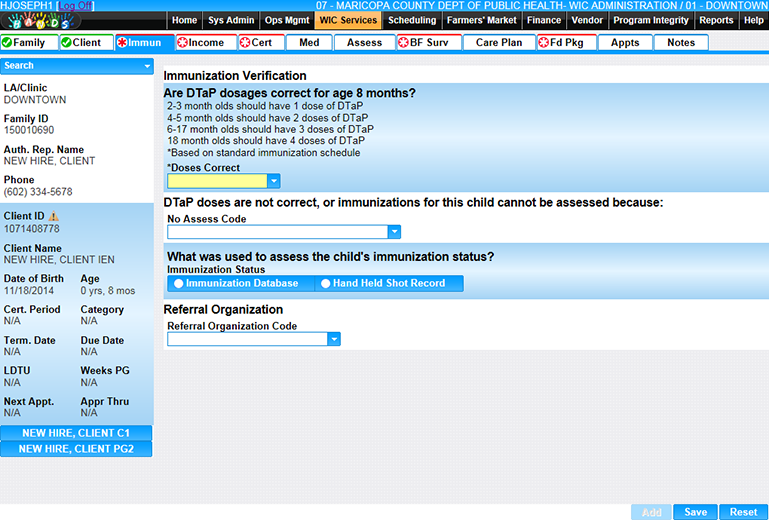Open the Program Integrity menu
Viewport: 769px width, 520px height.
pos(651,20)
